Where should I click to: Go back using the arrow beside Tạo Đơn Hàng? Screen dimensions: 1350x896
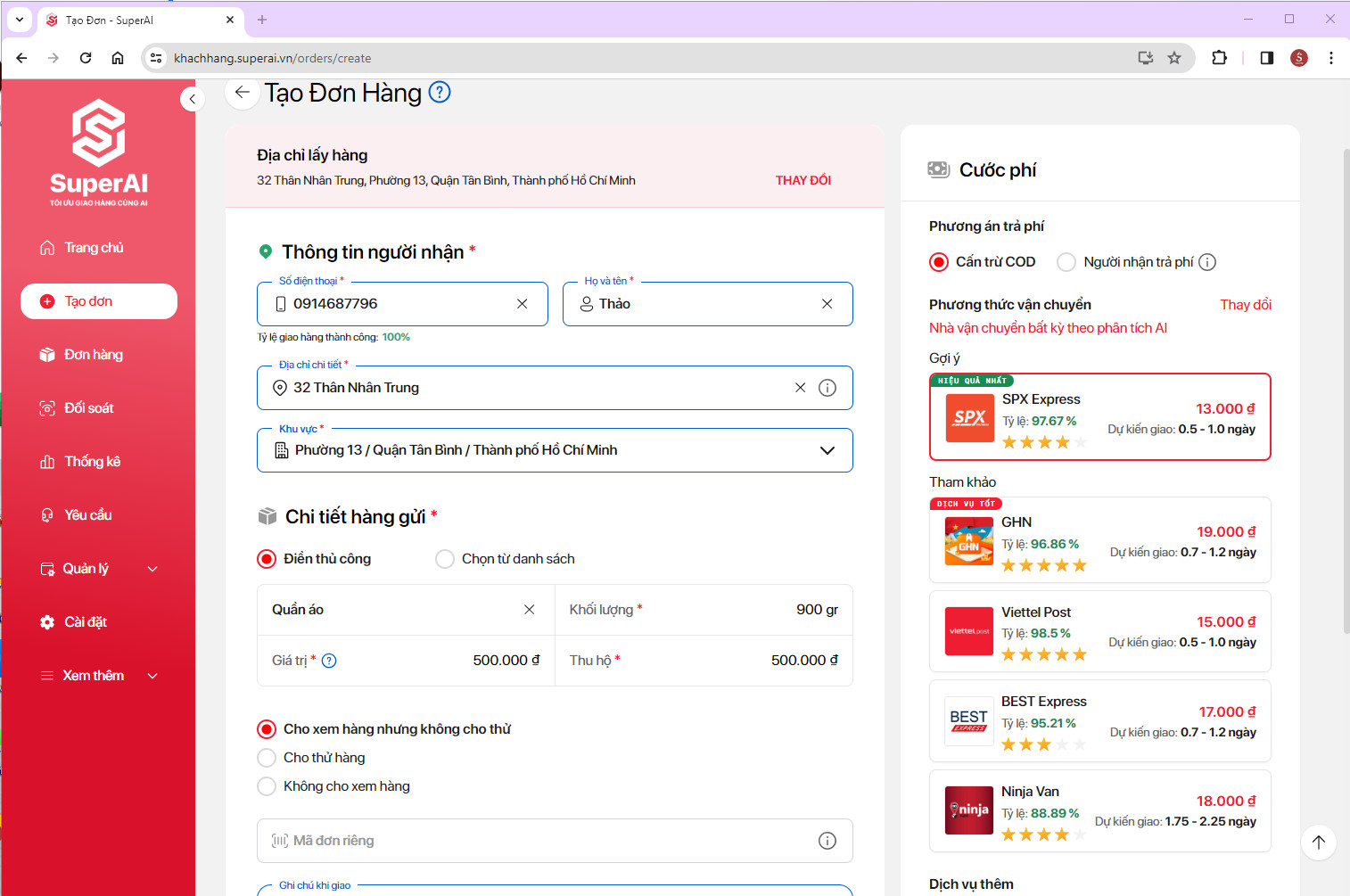click(x=242, y=93)
